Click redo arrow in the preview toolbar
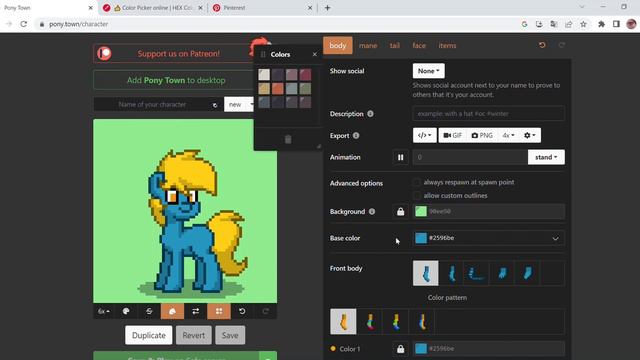640x360 pixels. pos(265,311)
